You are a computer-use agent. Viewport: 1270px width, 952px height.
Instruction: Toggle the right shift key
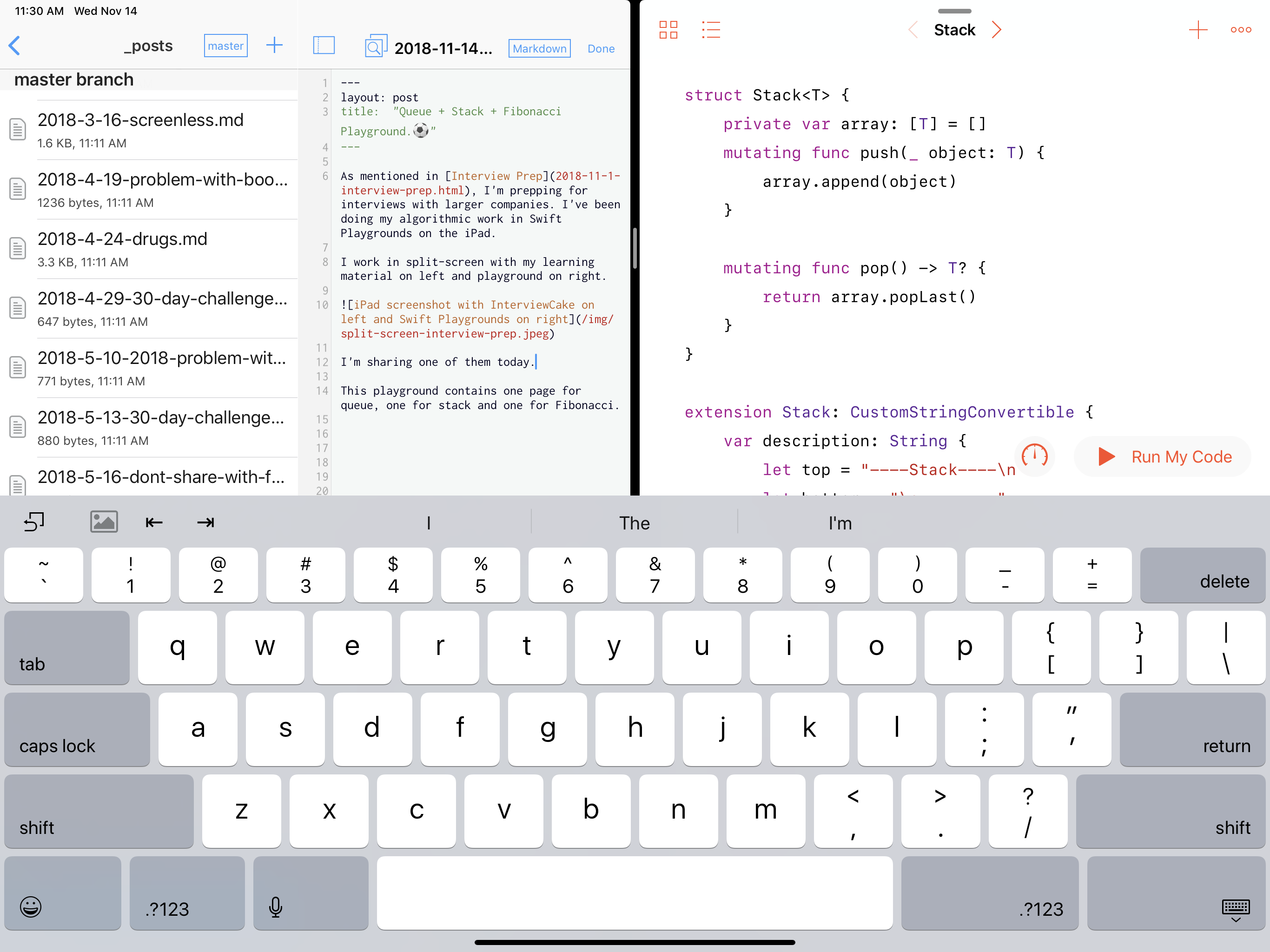point(1171,811)
